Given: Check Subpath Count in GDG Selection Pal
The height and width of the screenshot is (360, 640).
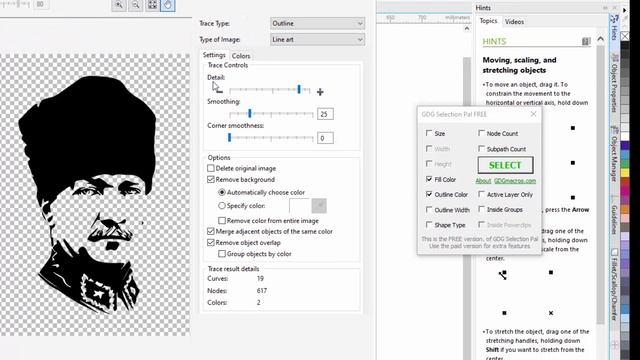Looking at the screenshot, I should coord(481,149).
